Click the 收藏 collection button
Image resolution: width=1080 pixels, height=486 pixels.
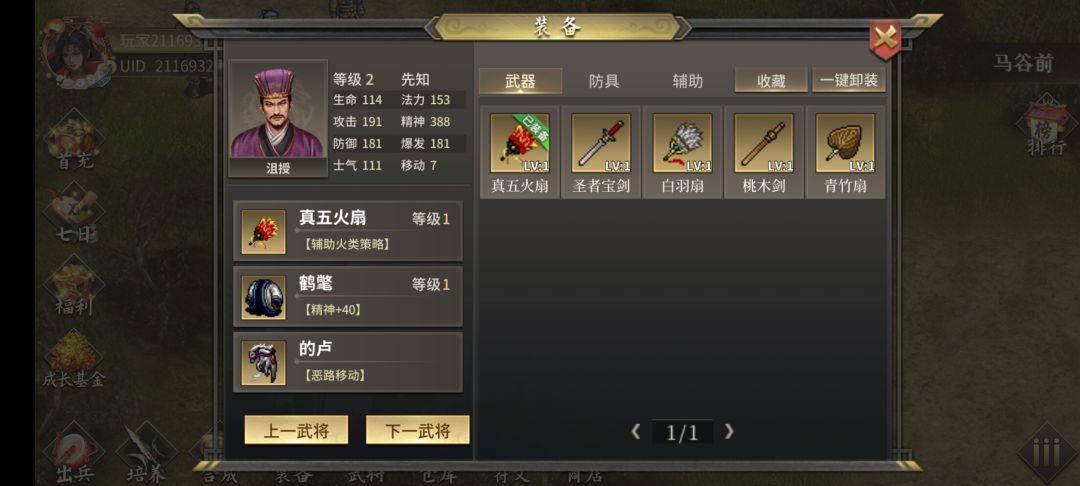(x=771, y=81)
